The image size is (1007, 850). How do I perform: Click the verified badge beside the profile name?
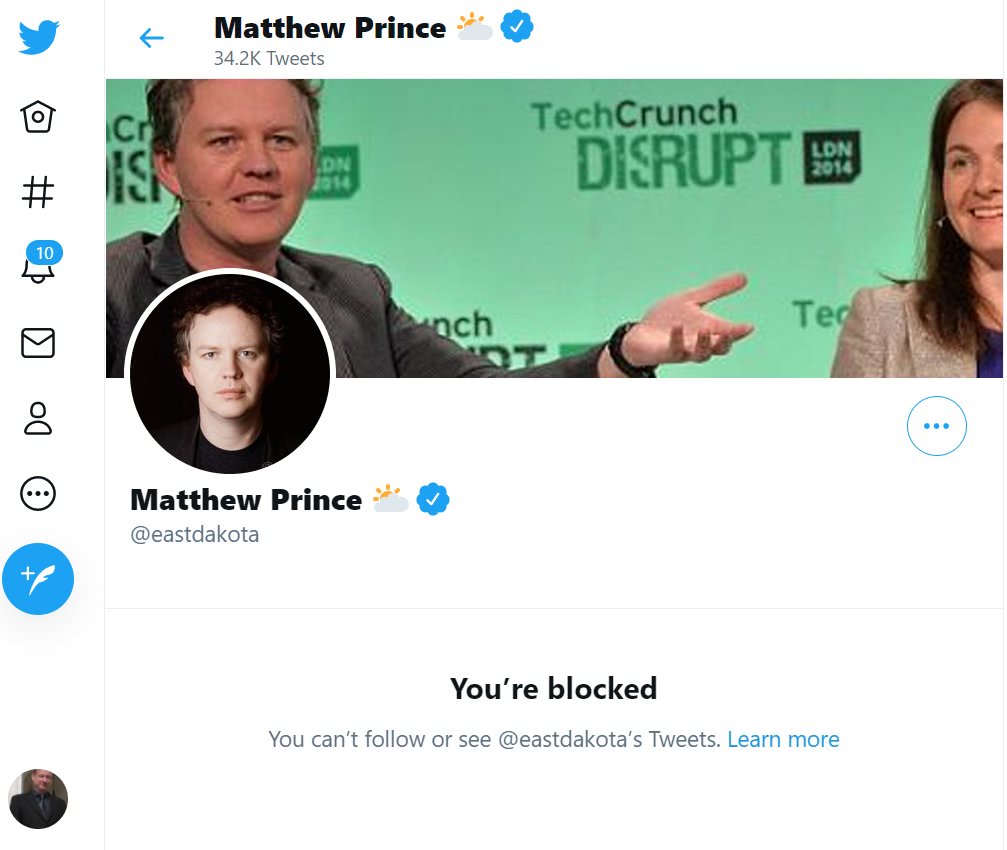[433, 498]
